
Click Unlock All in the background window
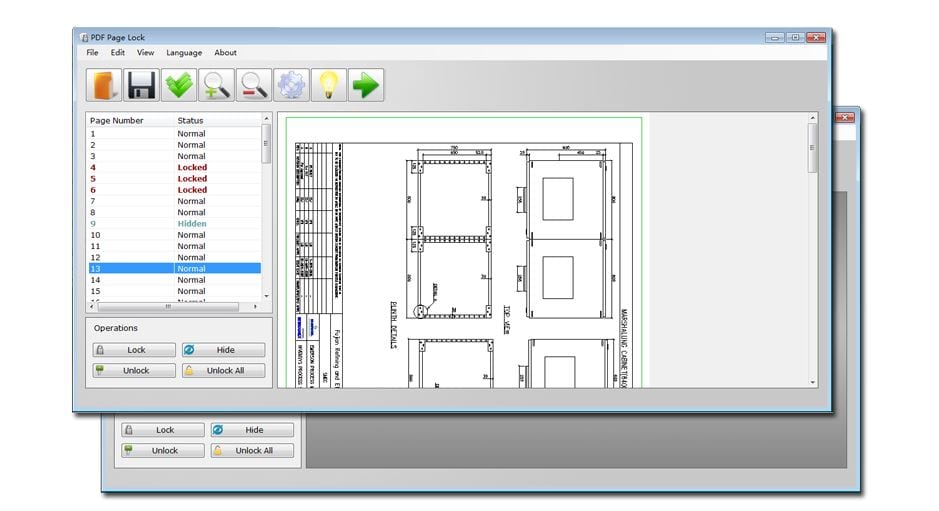coord(252,450)
